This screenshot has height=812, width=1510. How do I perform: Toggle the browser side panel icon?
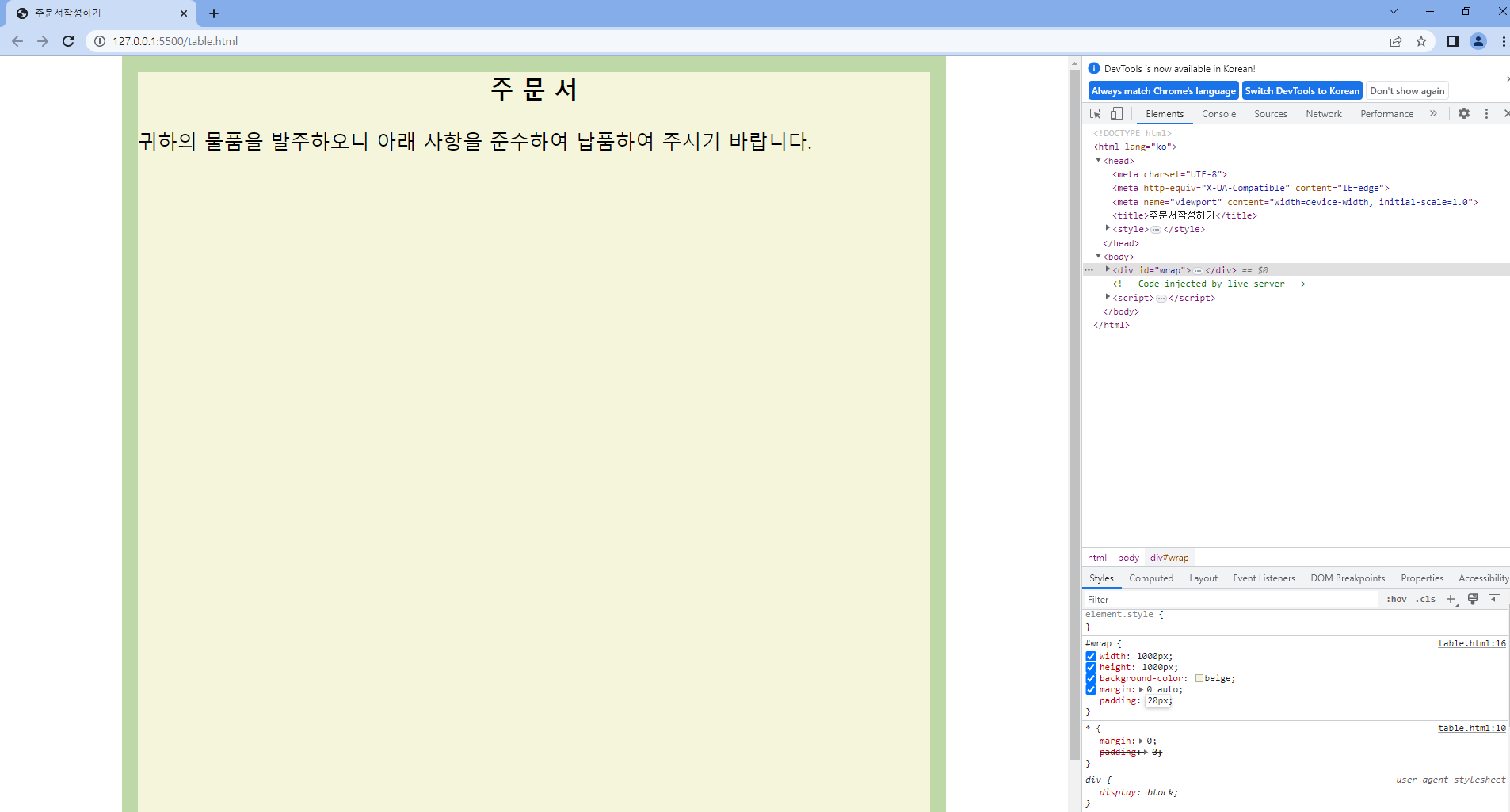click(x=1453, y=41)
